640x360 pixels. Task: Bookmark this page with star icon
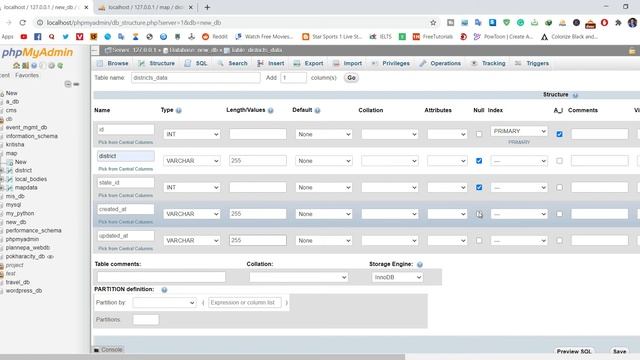pyautogui.click(x=433, y=23)
